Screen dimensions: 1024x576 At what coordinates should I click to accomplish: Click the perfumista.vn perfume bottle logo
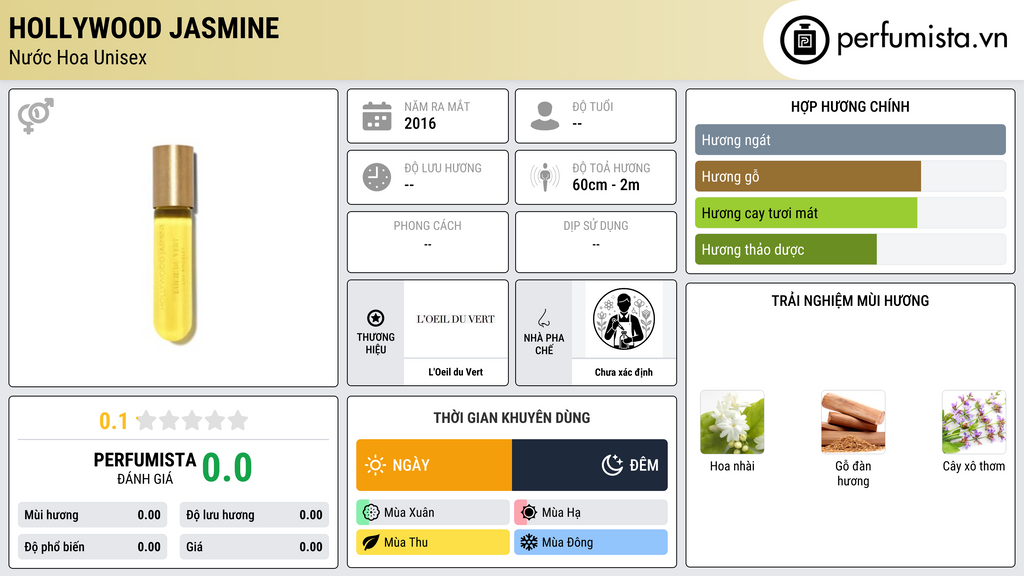click(804, 40)
